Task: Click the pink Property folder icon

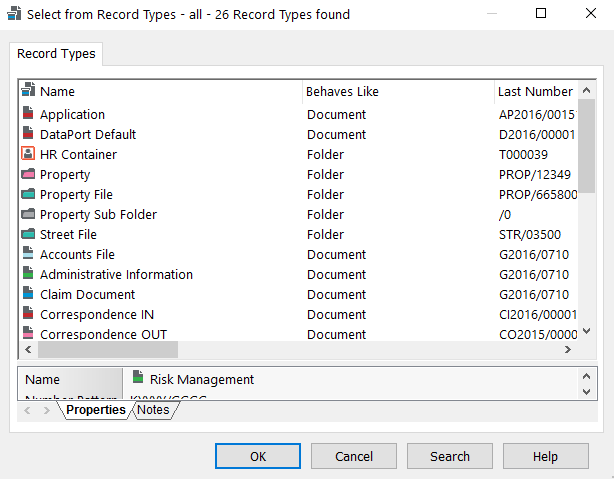Action: [x=28, y=174]
